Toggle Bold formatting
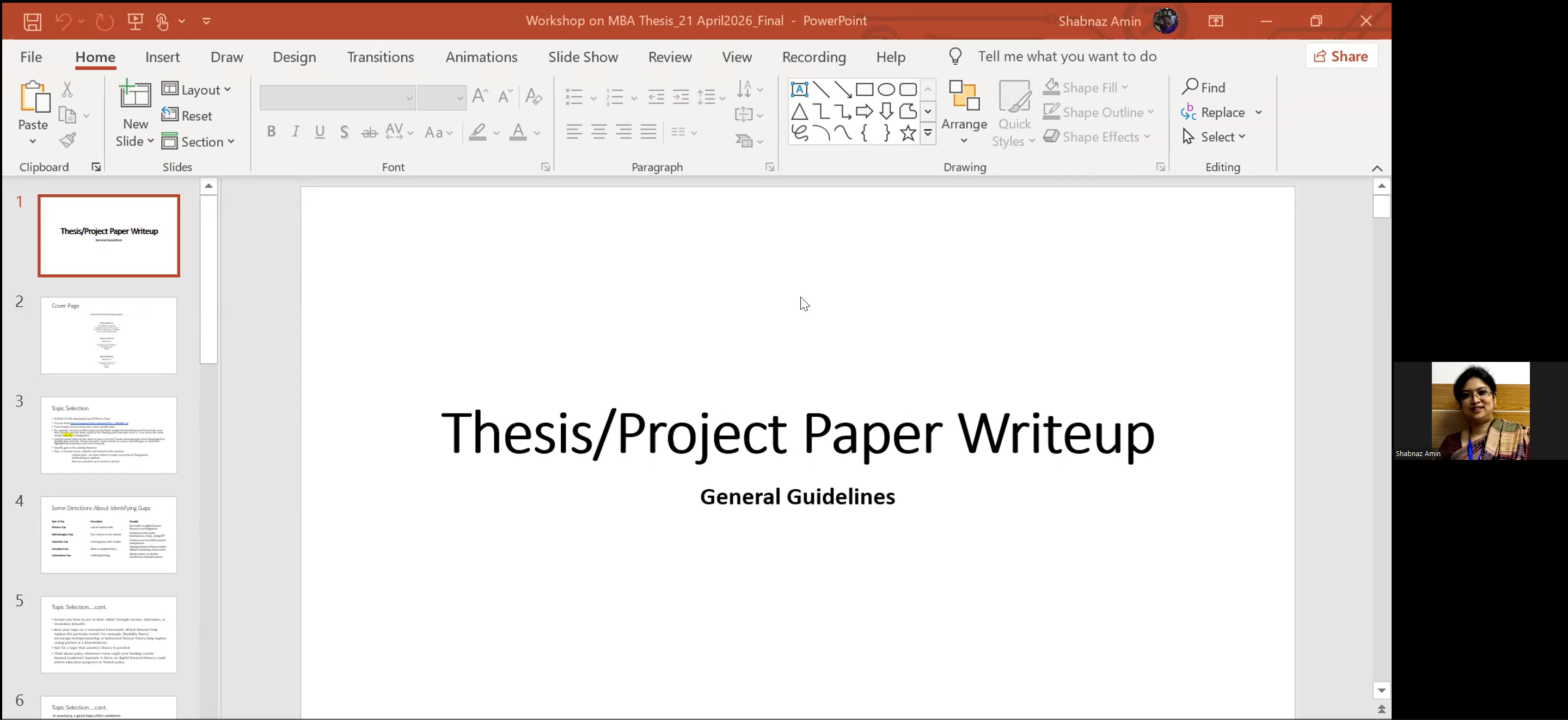Viewport: 1568px width, 720px height. [x=272, y=132]
